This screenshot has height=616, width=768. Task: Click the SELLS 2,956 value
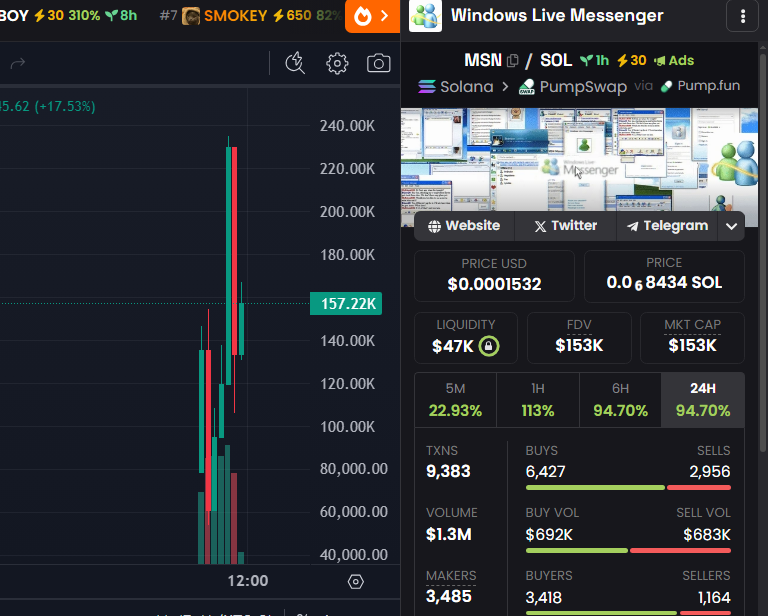pos(710,472)
